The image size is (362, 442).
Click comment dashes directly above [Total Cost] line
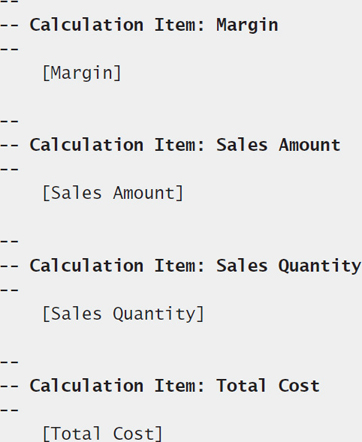(x=9, y=410)
